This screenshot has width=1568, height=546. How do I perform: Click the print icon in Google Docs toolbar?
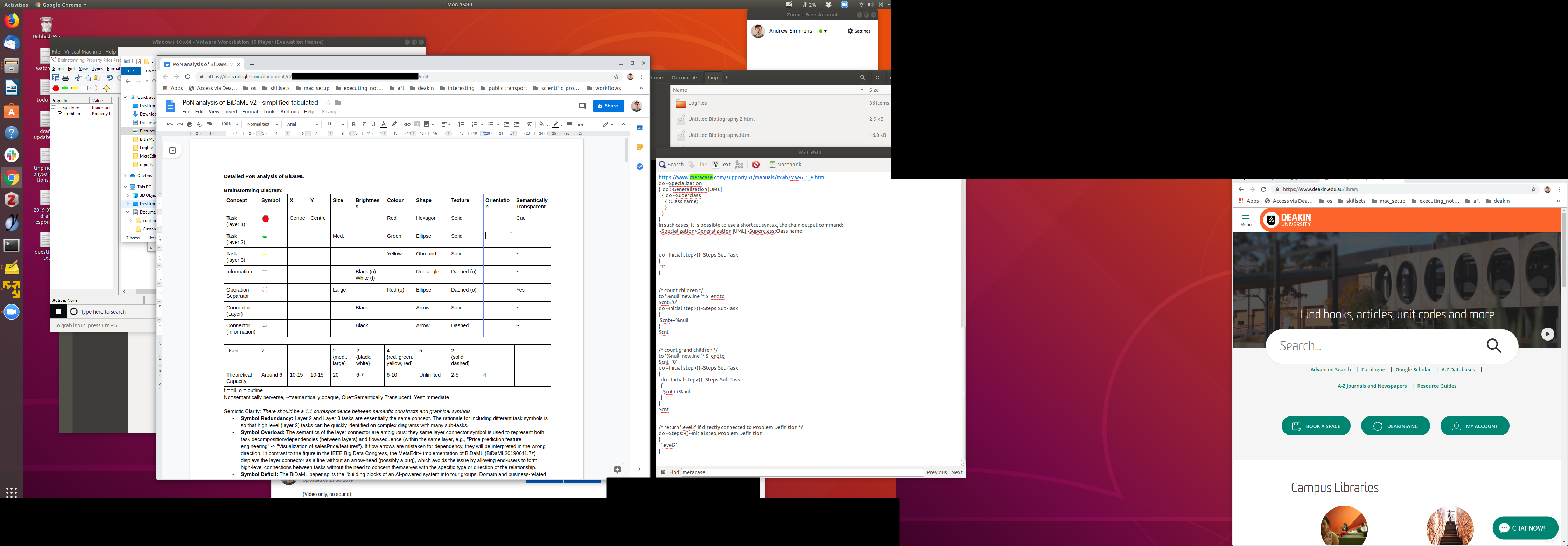[x=189, y=124]
